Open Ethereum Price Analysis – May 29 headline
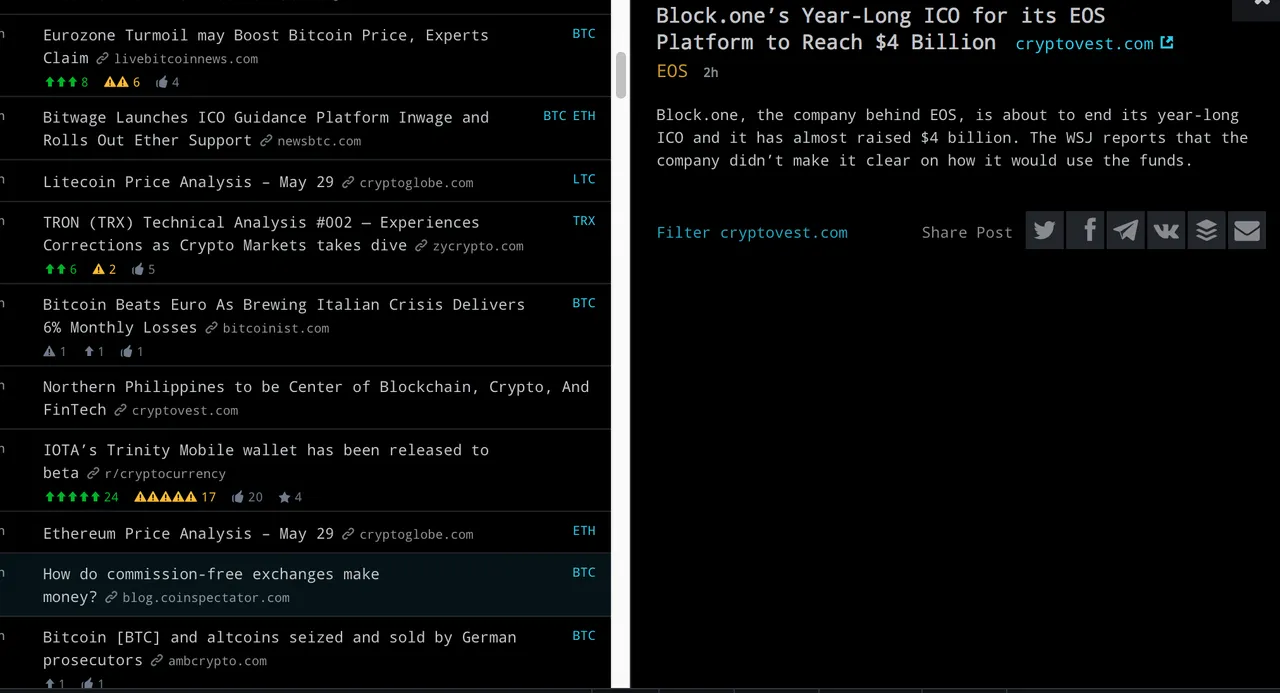Screen dimensions: 1280x693 click(188, 534)
